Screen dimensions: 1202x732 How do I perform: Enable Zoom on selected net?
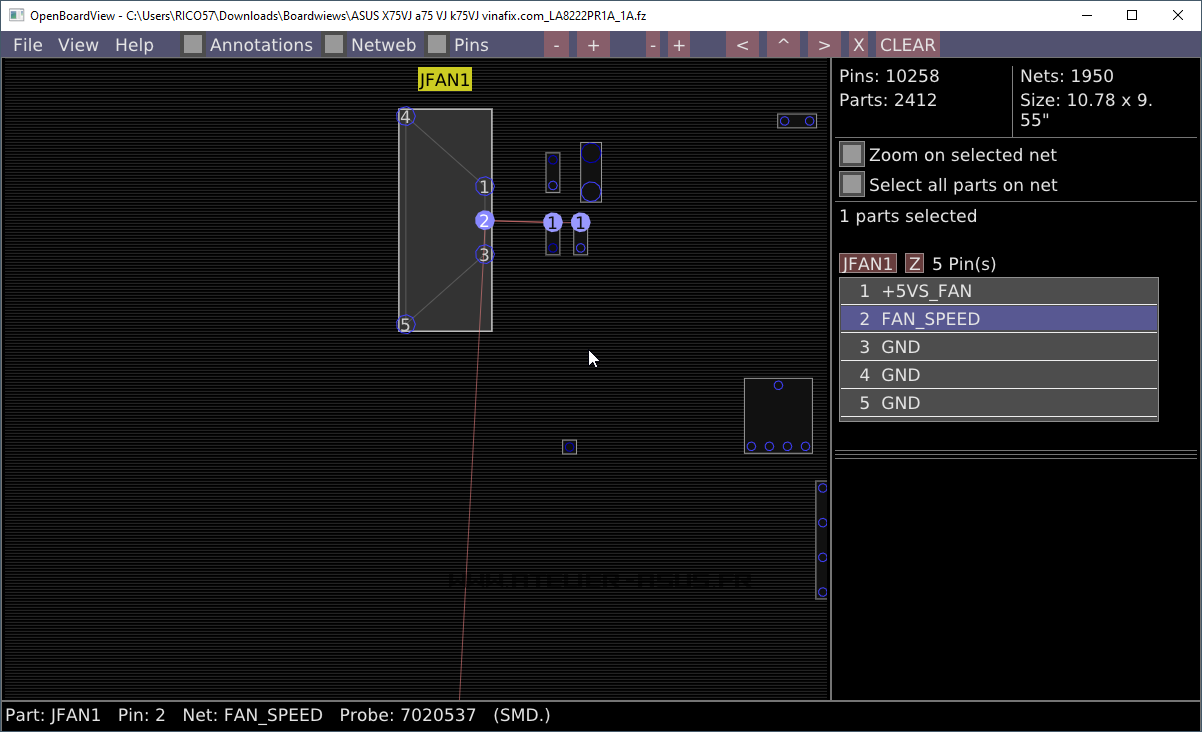(x=852, y=155)
